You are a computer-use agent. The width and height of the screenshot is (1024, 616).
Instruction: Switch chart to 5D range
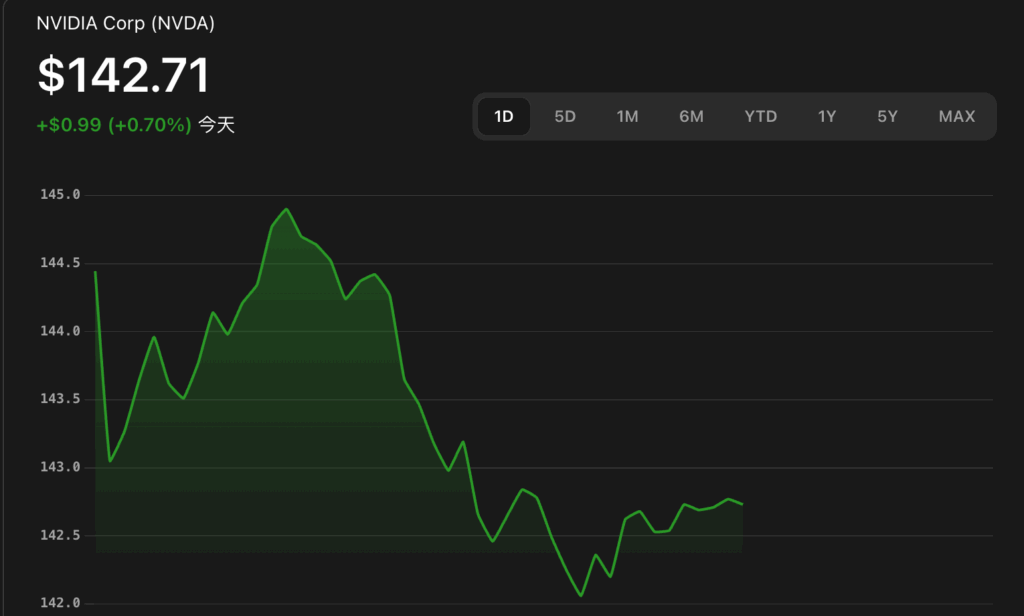click(x=565, y=116)
